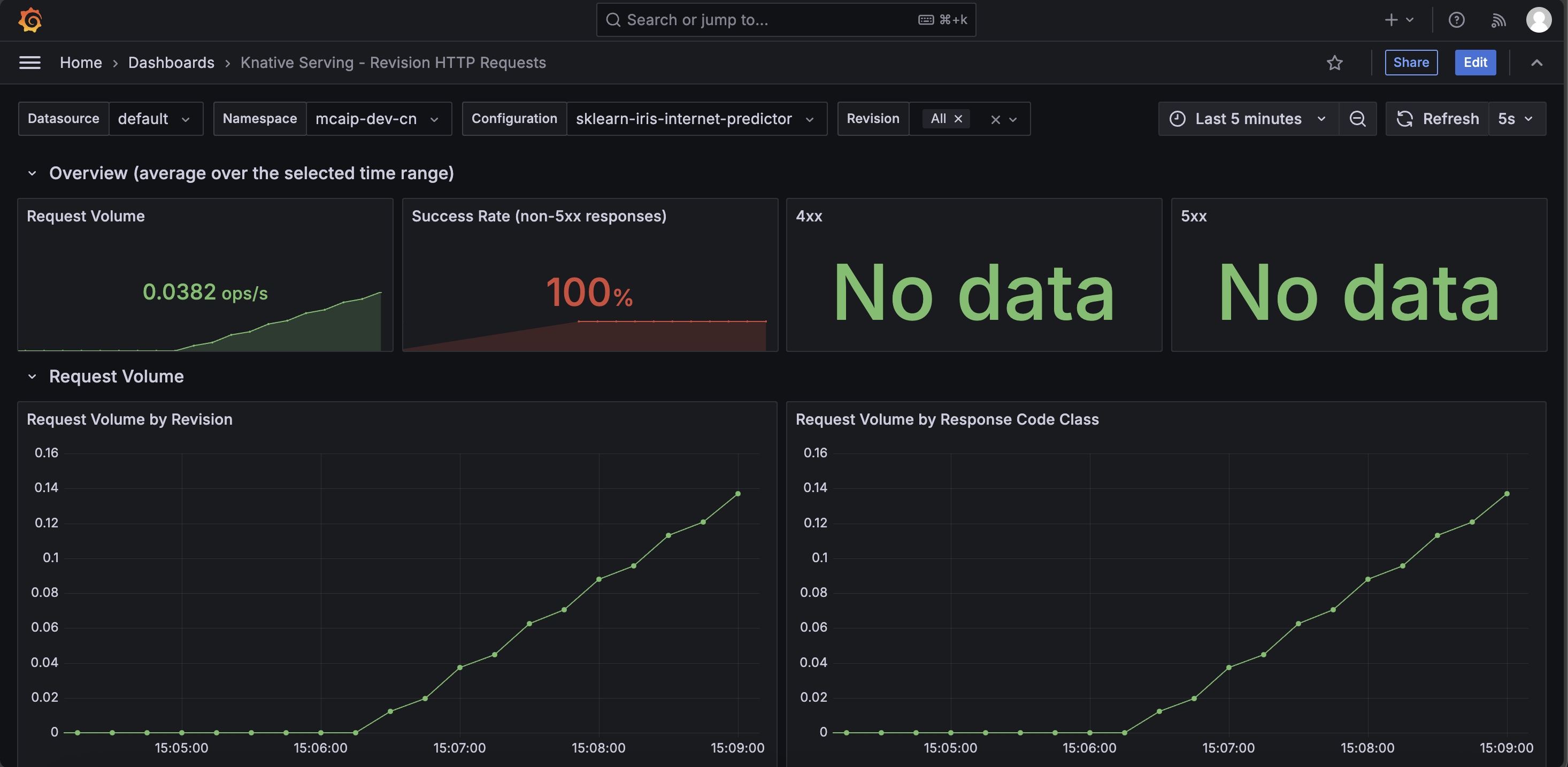This screenshot has width=1568, height=767.
Task: Click Request Volume by Revision panel title
Action: click(129, 419)
